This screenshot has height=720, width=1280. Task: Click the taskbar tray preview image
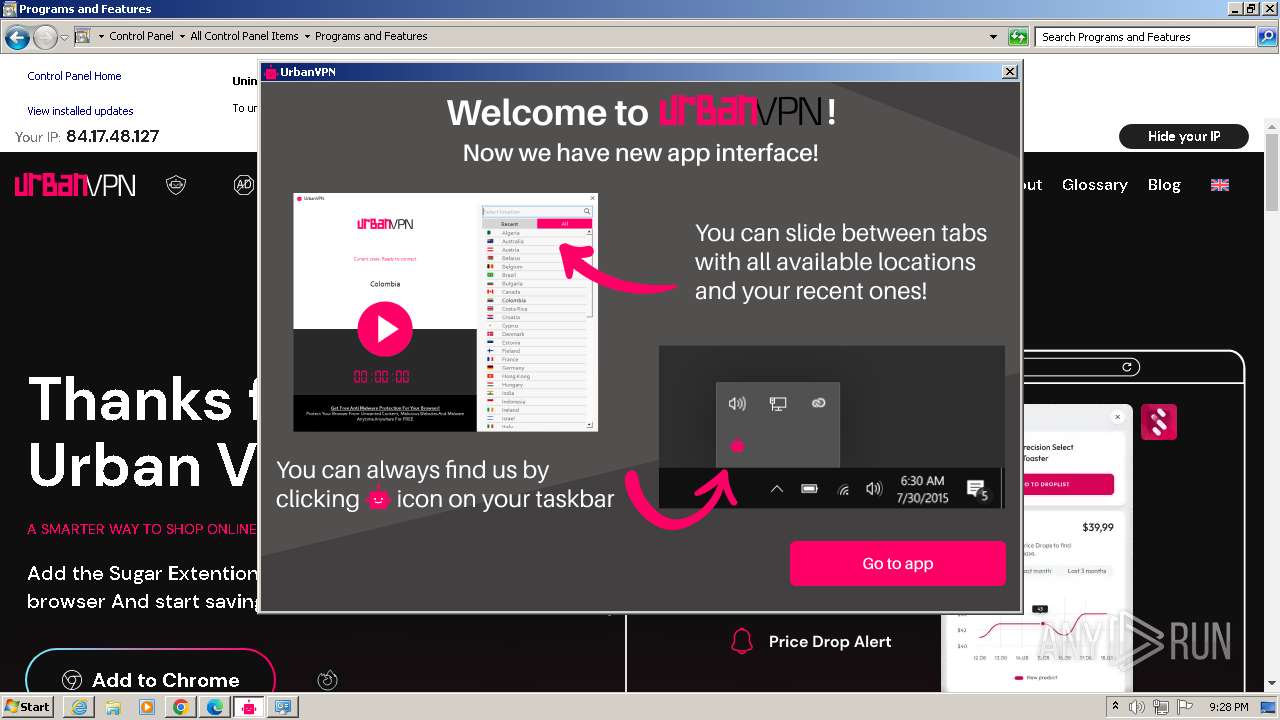(831, 427)
